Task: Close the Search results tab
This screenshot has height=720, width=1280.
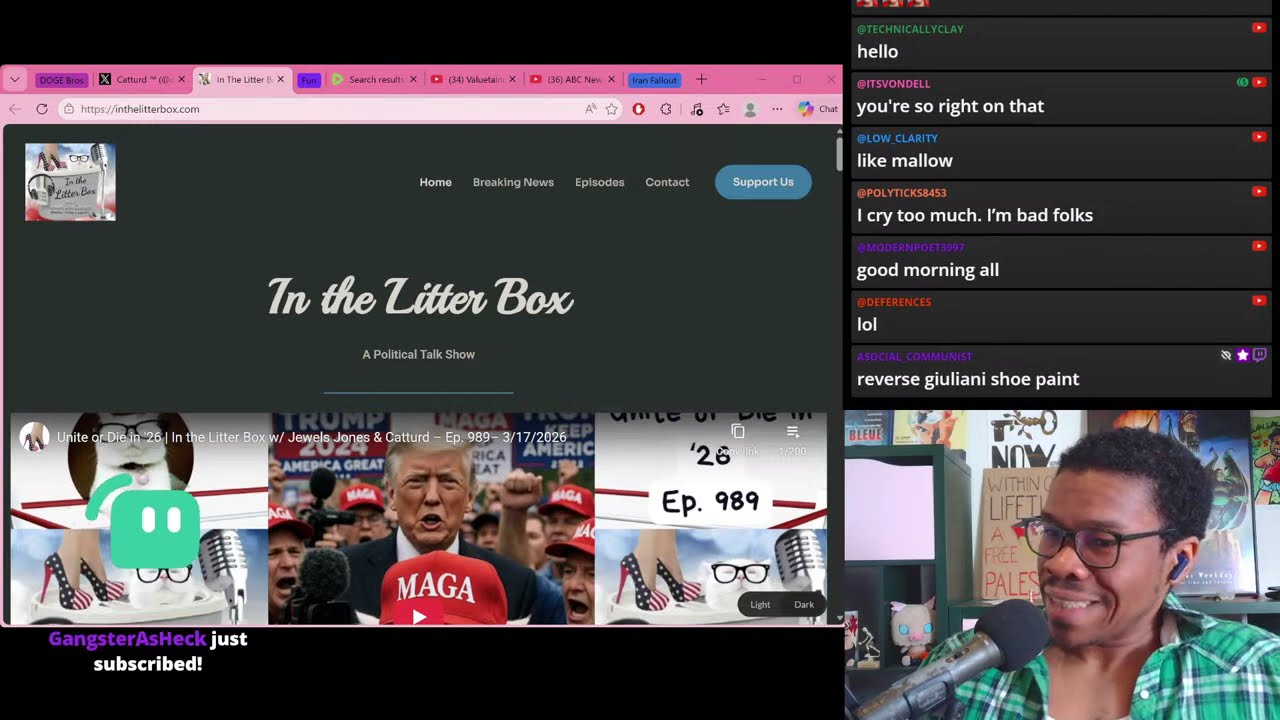Action: point(413,80)
